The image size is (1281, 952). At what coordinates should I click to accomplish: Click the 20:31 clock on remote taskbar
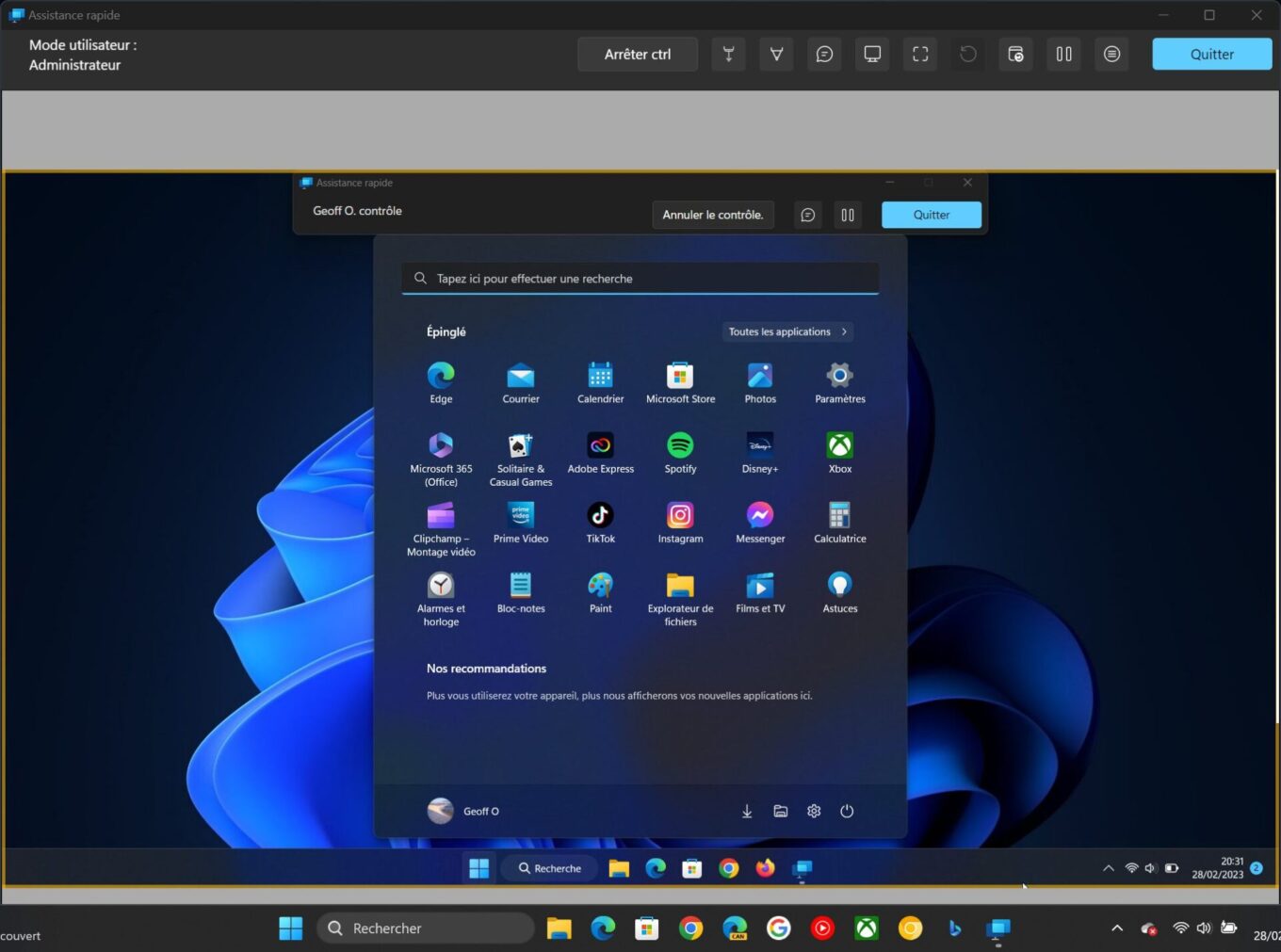pyautogui.click(x=1218, y=867)
